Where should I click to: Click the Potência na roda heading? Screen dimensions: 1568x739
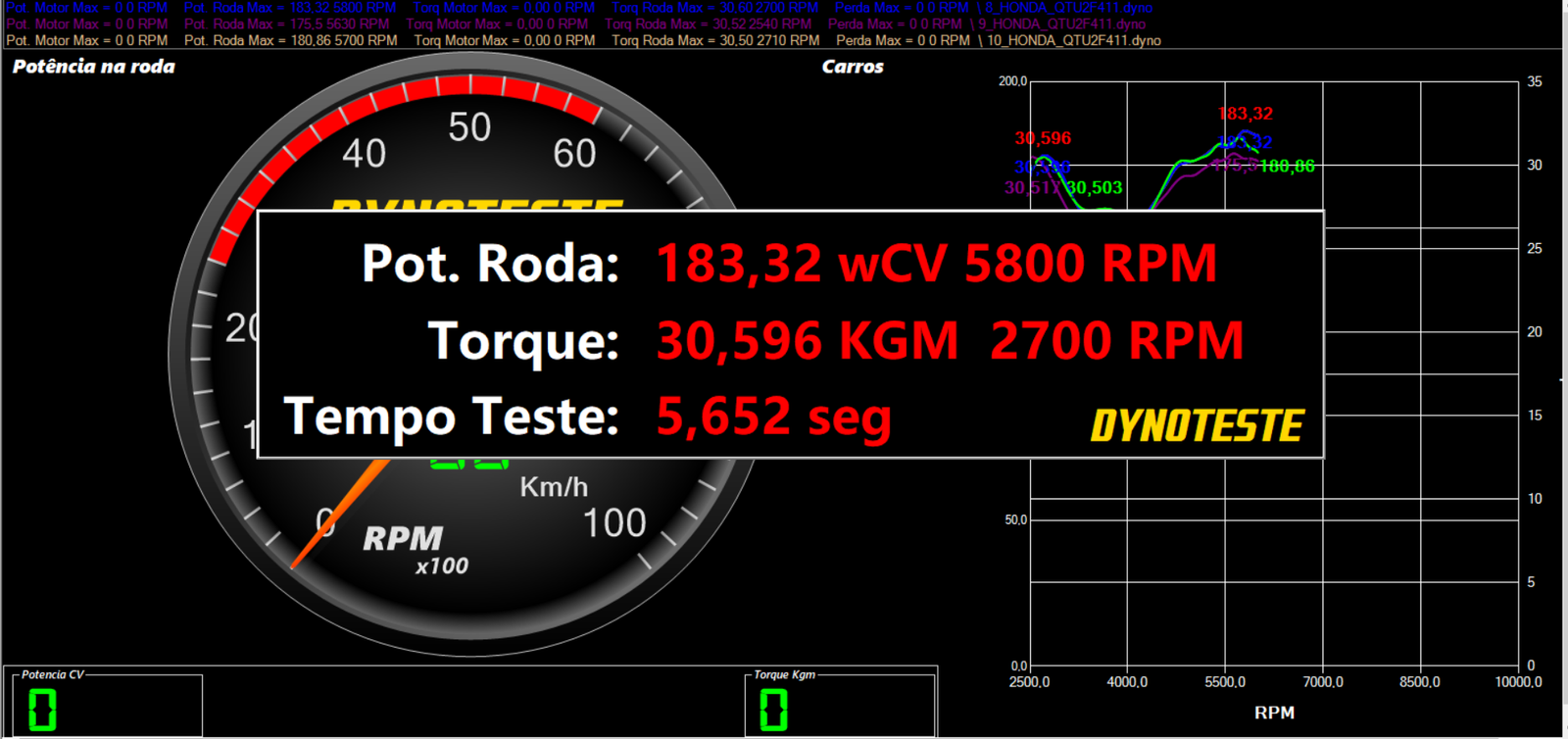(x=94, y=67)
